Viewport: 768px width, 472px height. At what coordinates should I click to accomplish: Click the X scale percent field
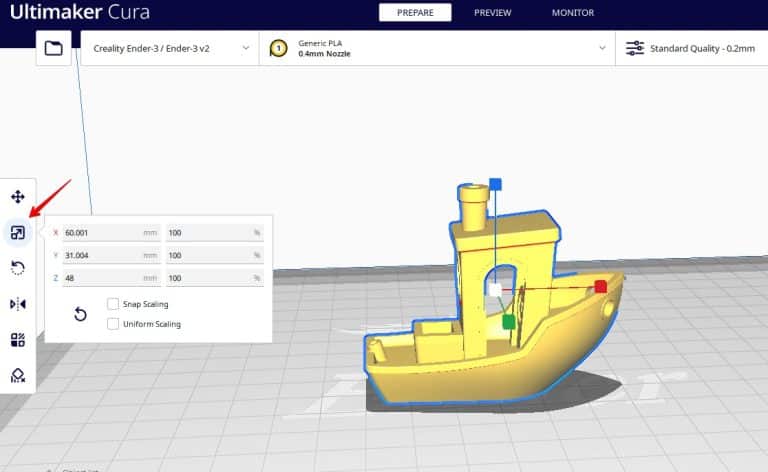click(215, 233)
